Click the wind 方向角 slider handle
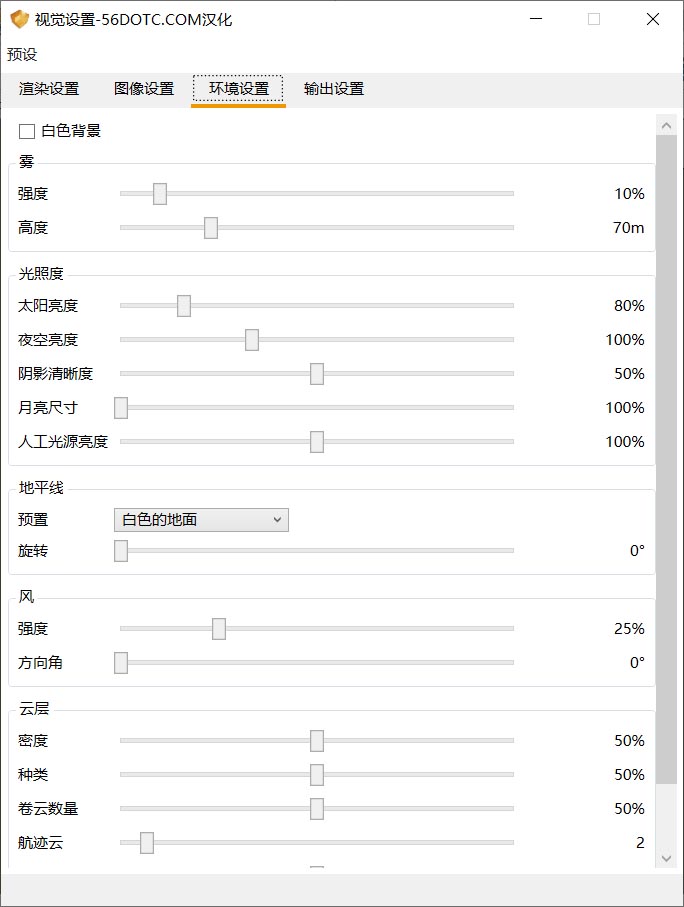This screenshot has width=684, height=907. (x=121, y=663)
